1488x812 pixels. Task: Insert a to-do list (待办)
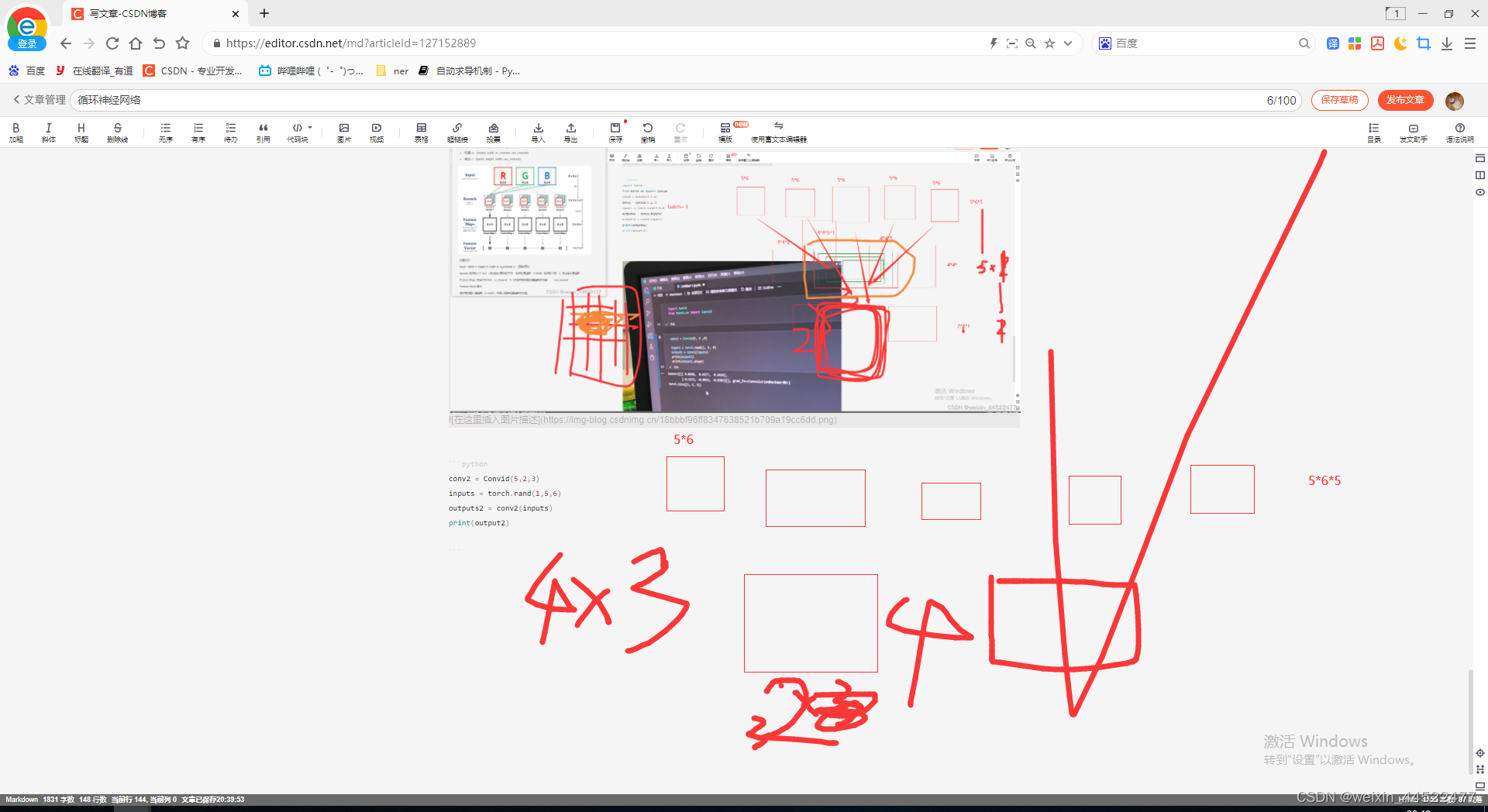(x=231, y=132)
